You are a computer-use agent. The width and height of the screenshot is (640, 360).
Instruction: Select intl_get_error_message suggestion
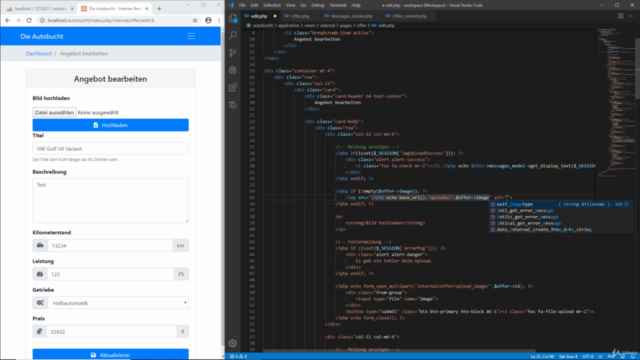tap(561, 211)
